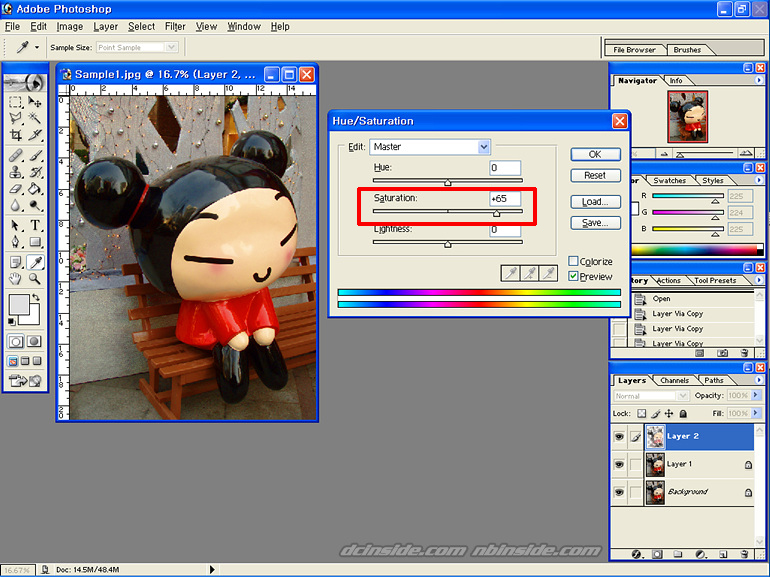Click the Hue slider handle
770x577 pixels.
coord(448,183)
